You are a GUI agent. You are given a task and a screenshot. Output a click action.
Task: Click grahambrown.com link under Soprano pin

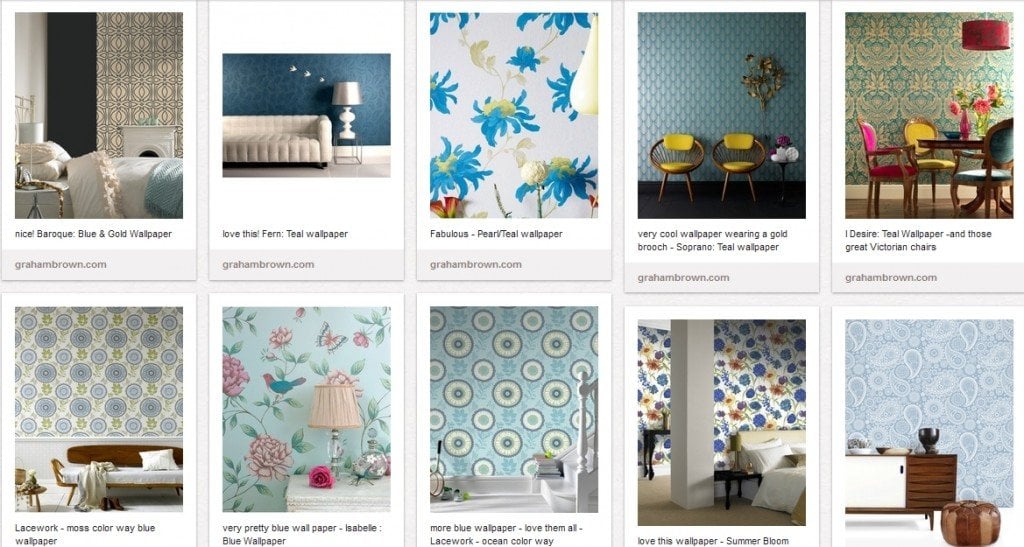[684, 277]
